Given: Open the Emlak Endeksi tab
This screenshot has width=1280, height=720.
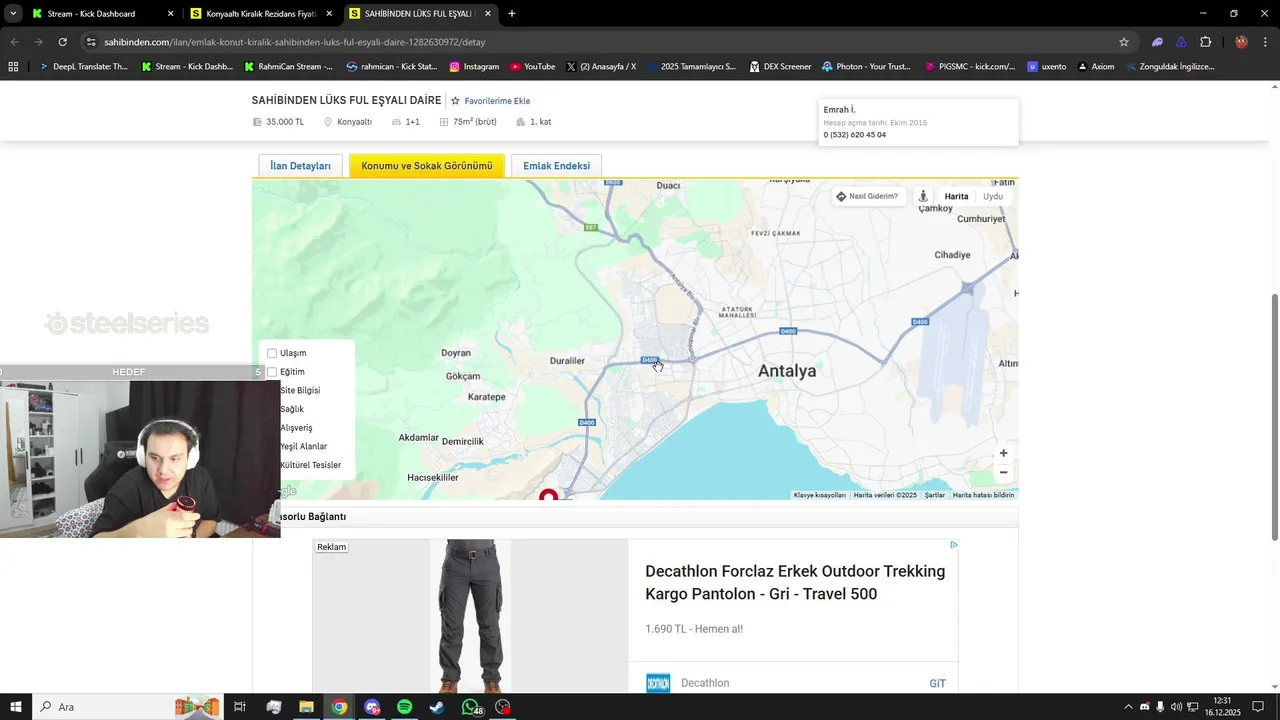Looking at the screenshot, I should click(556, 166).
